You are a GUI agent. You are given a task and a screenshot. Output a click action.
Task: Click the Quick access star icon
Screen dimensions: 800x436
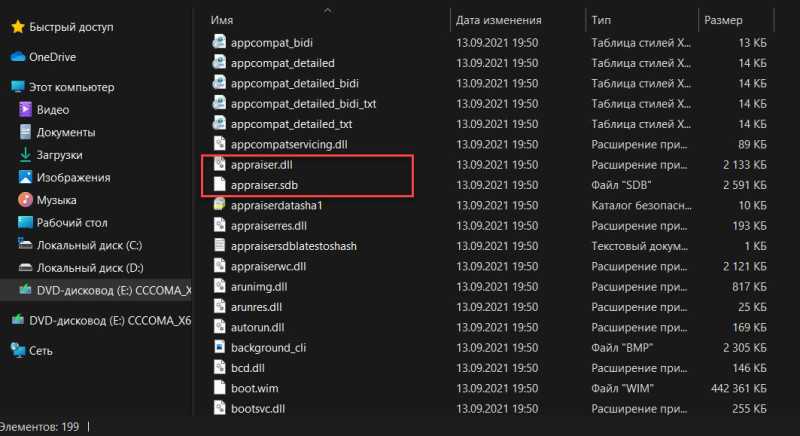point(18,27)
